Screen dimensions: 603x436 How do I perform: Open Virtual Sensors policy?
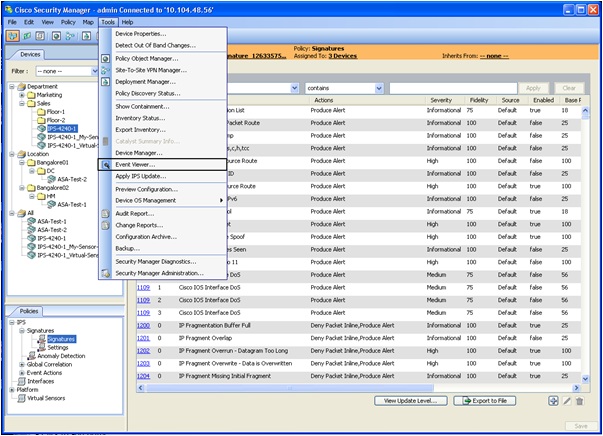pyautogui.click(x=46, y=398)
